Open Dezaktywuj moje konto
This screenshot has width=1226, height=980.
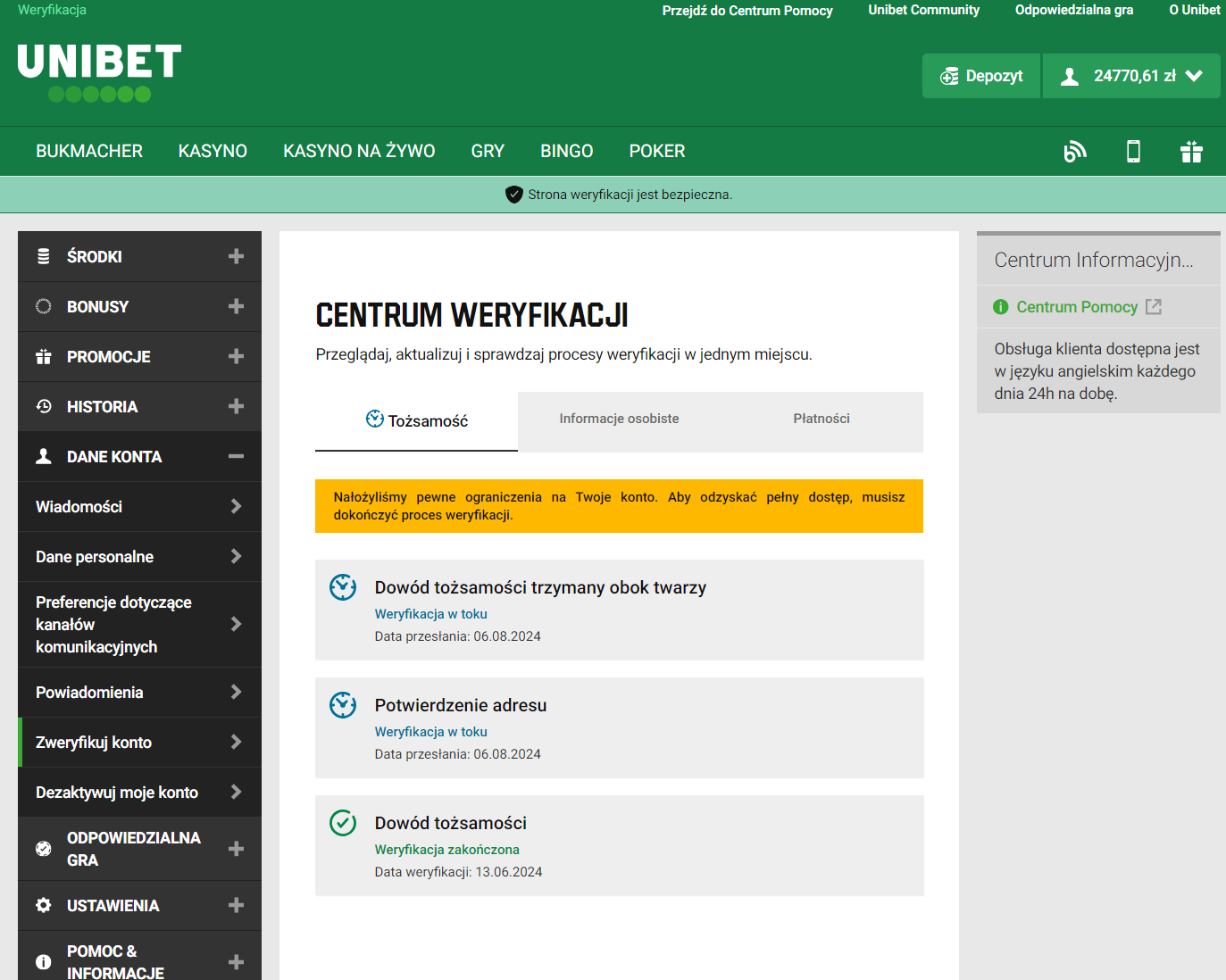coord(139,793)
